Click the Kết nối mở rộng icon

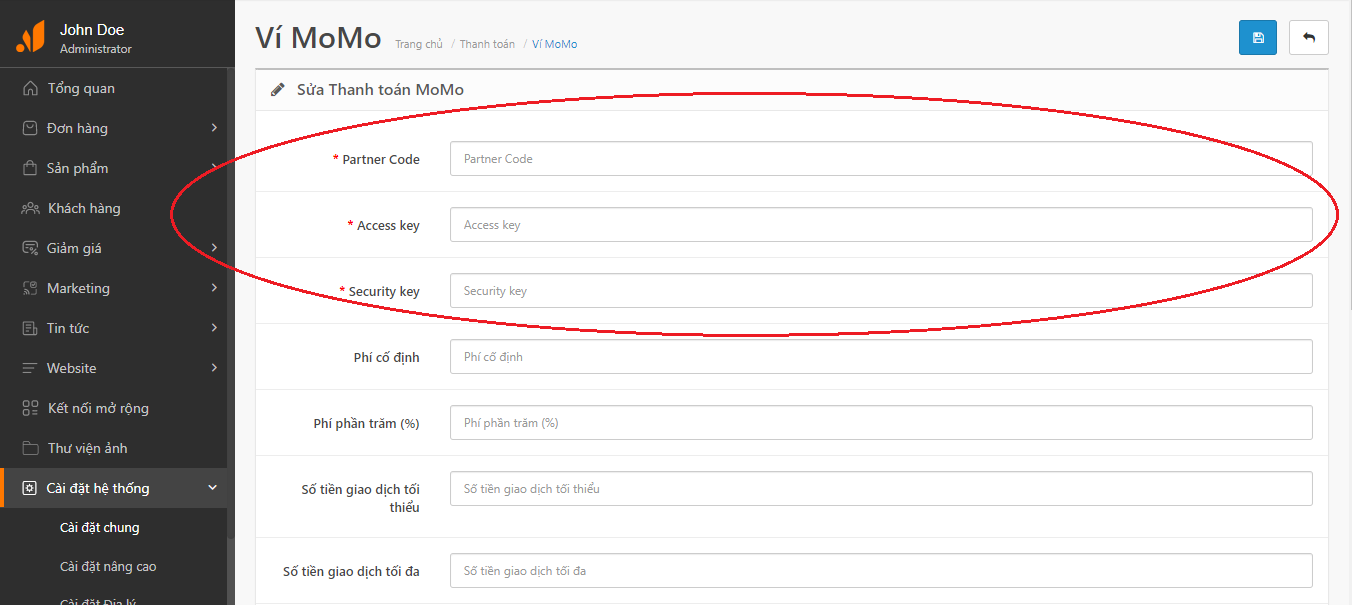click(x=30, y=408)
